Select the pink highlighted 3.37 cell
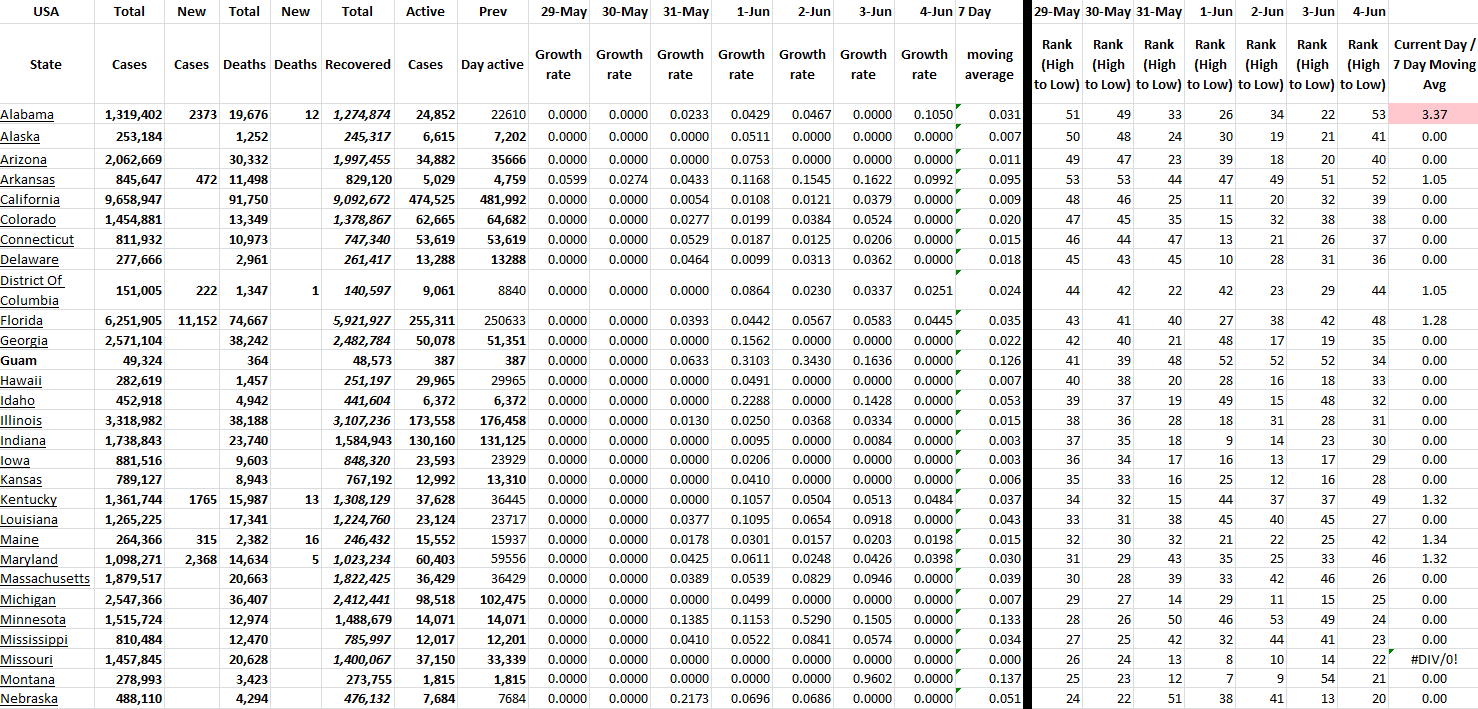This screenshot has width=1478, height=709. pyautogui.click(x=1434, y=115)
